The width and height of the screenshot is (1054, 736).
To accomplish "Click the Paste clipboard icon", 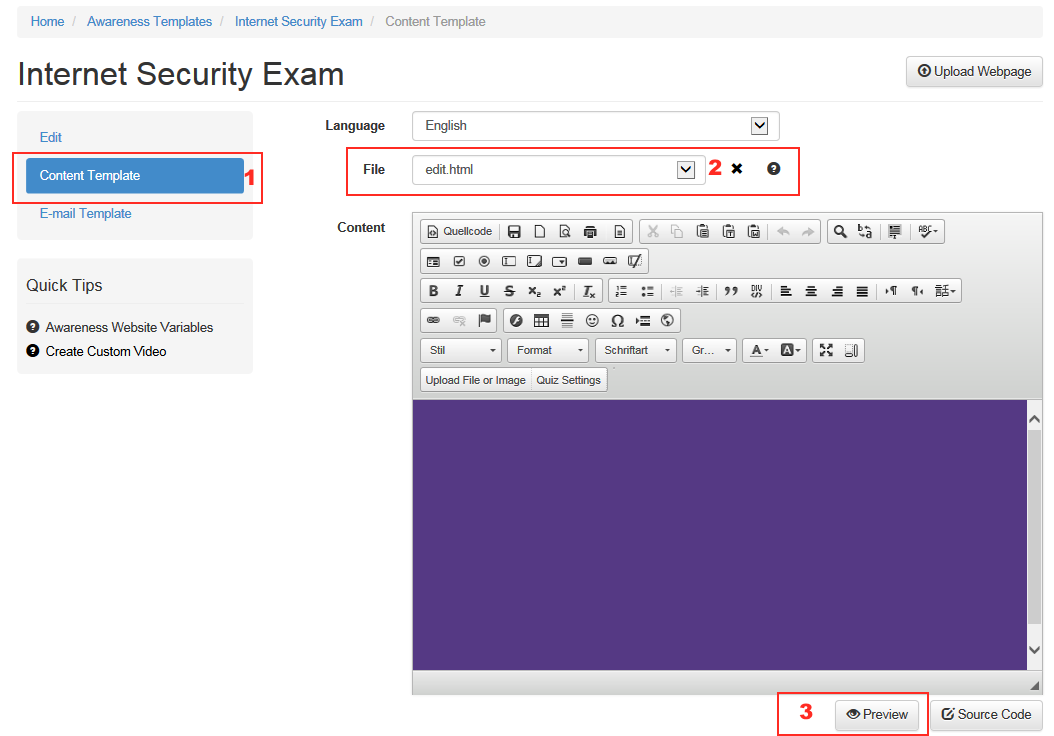I will pos(702,231).
